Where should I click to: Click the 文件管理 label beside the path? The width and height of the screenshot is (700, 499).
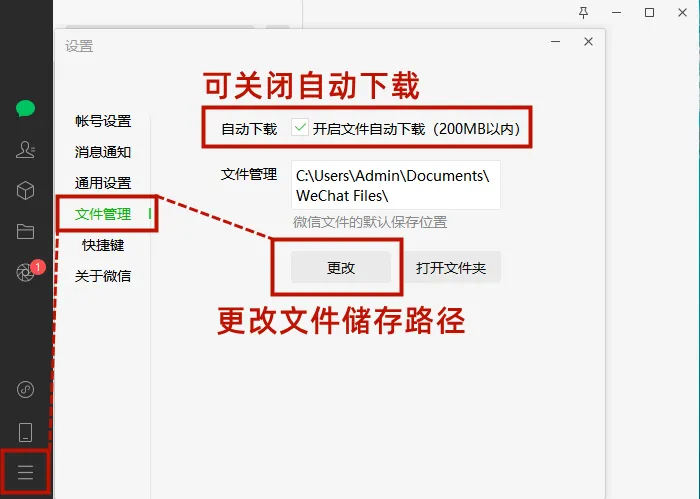coord(249,174)
